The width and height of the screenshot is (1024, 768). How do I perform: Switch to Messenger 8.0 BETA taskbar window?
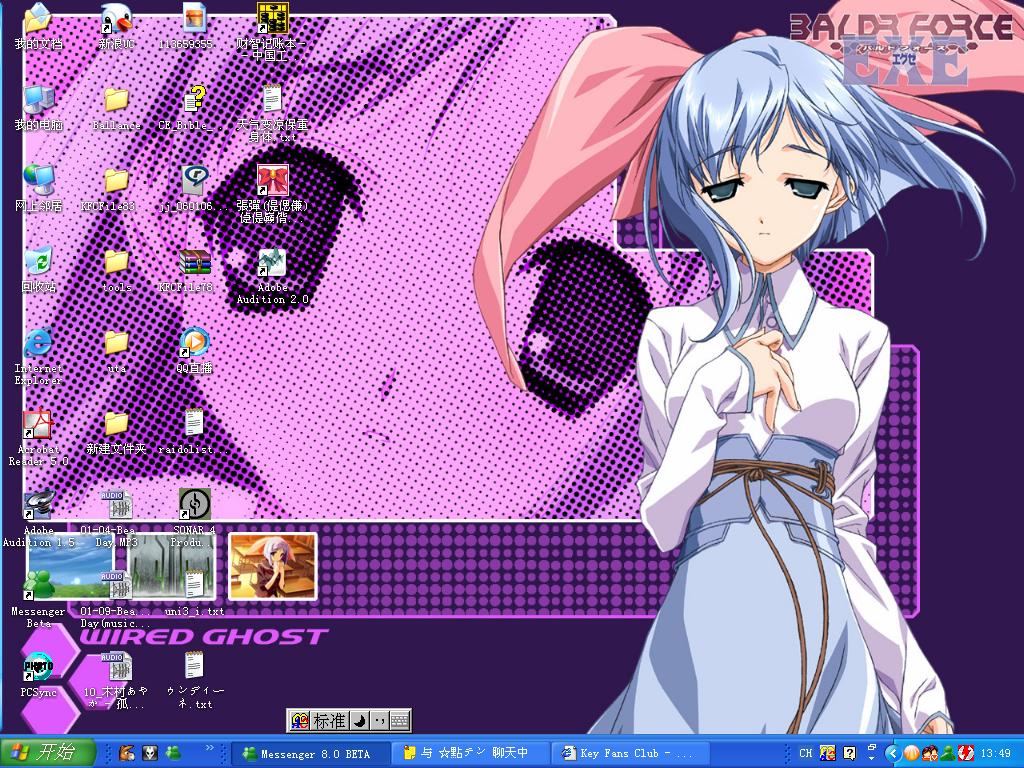coord(312,753)
